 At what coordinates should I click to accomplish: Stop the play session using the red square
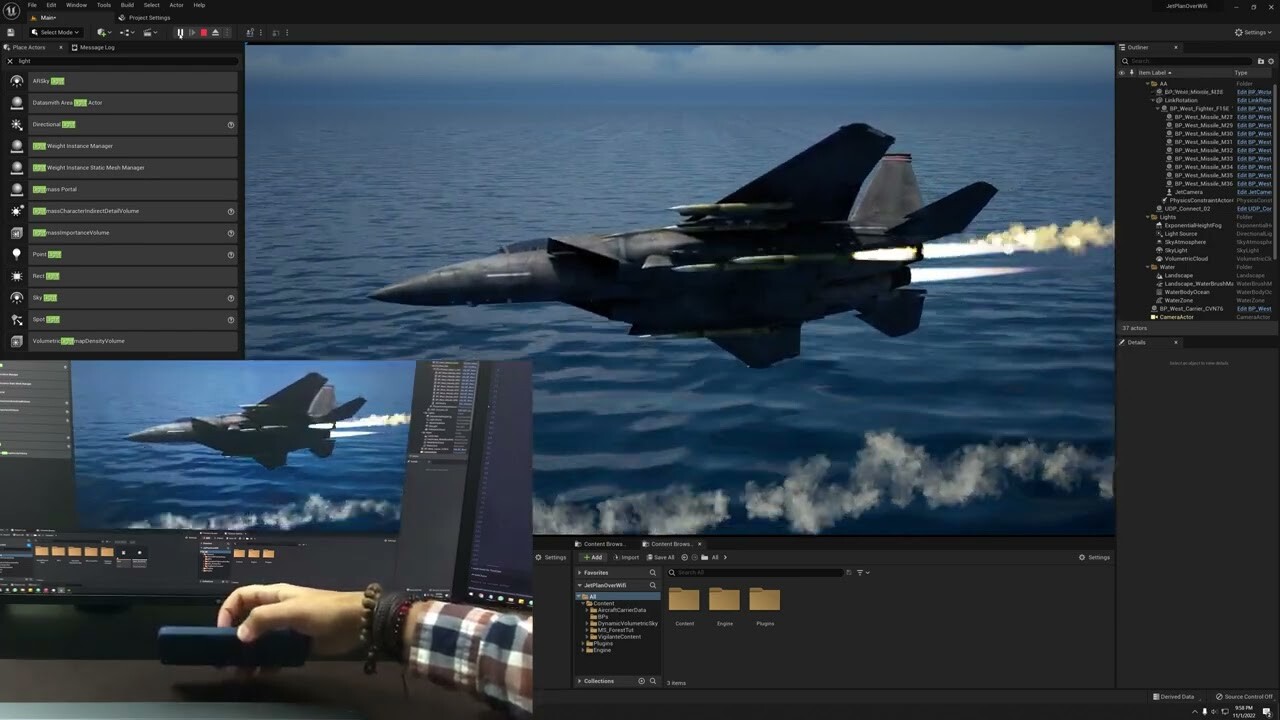click(204, 32)
